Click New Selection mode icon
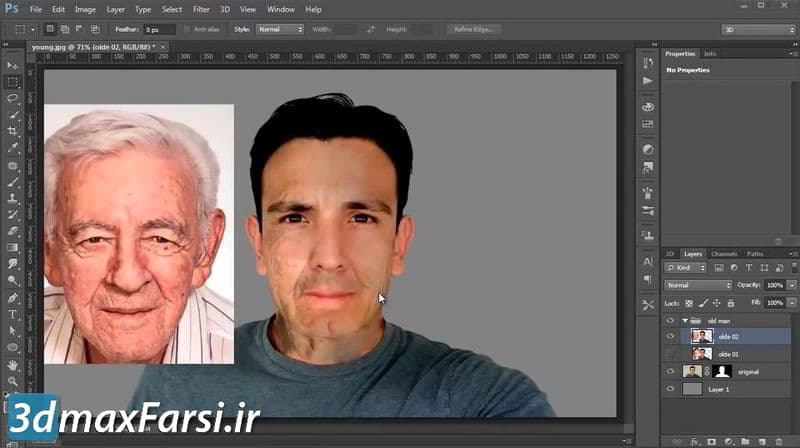This screenshot has width=800, height=448. [50, 29]
